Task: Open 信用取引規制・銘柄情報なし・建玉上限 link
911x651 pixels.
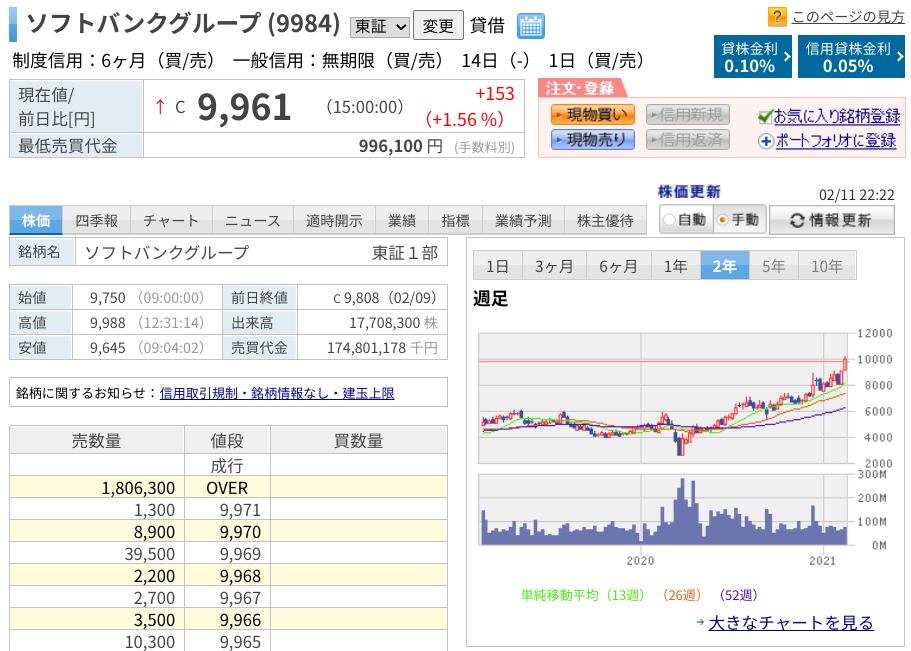Action: [x=277, y=394]
